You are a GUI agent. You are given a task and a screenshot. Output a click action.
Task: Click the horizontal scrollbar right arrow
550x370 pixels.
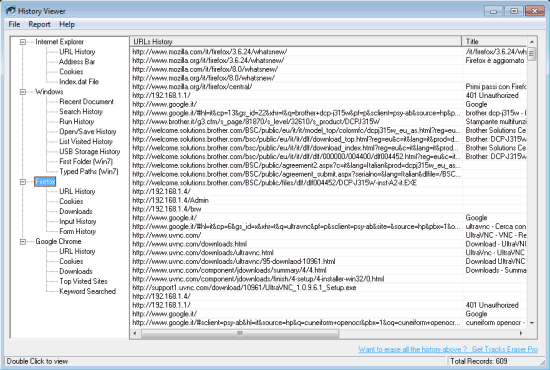coord(521,334)
